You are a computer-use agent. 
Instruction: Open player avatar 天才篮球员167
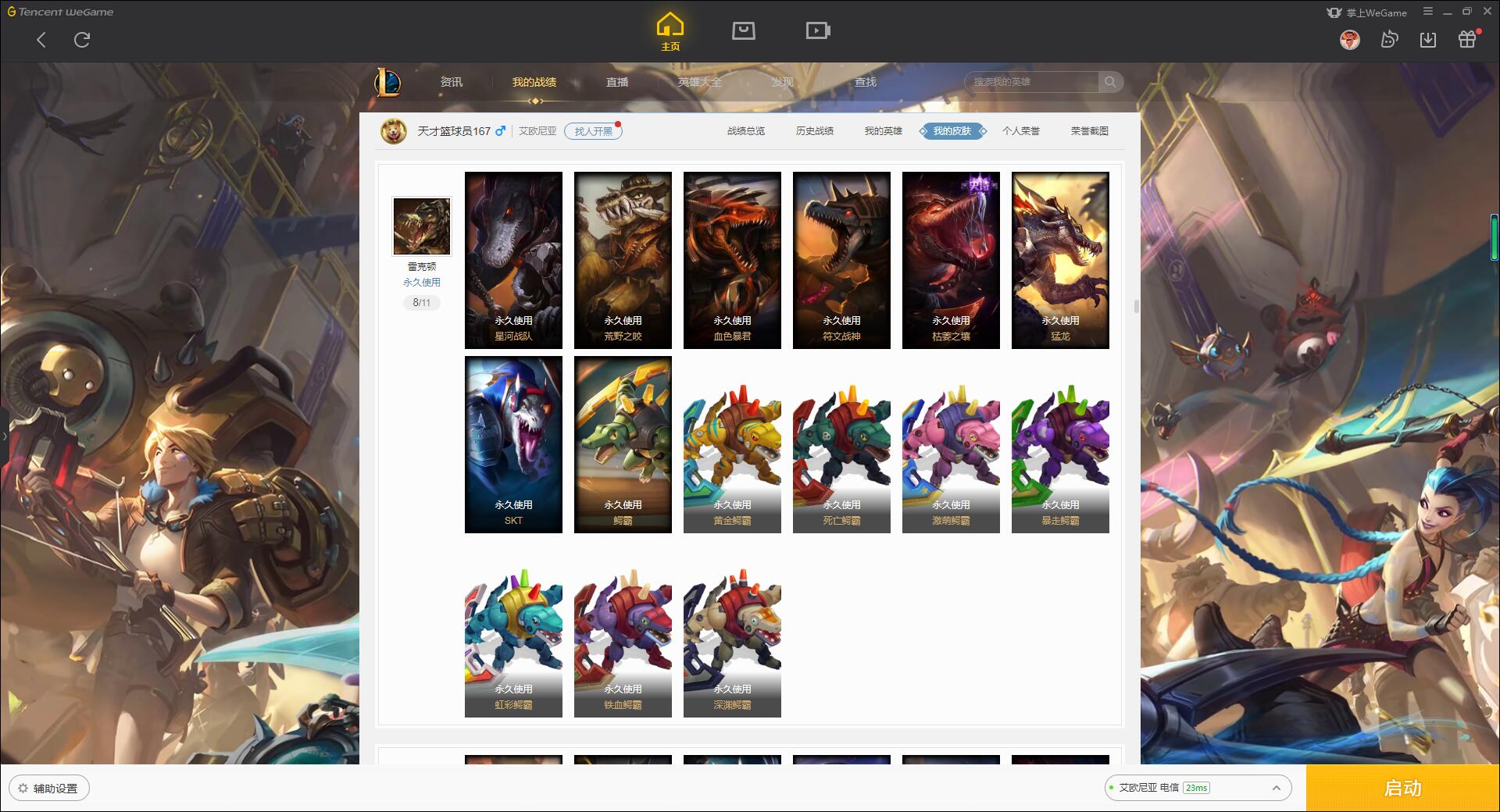pos(394,131)
